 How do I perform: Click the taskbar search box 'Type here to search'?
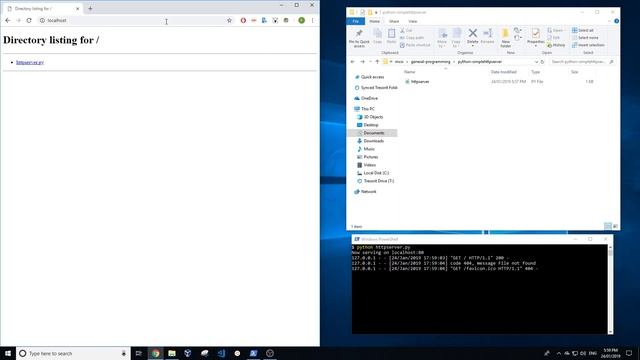click(x=73, y=353)
